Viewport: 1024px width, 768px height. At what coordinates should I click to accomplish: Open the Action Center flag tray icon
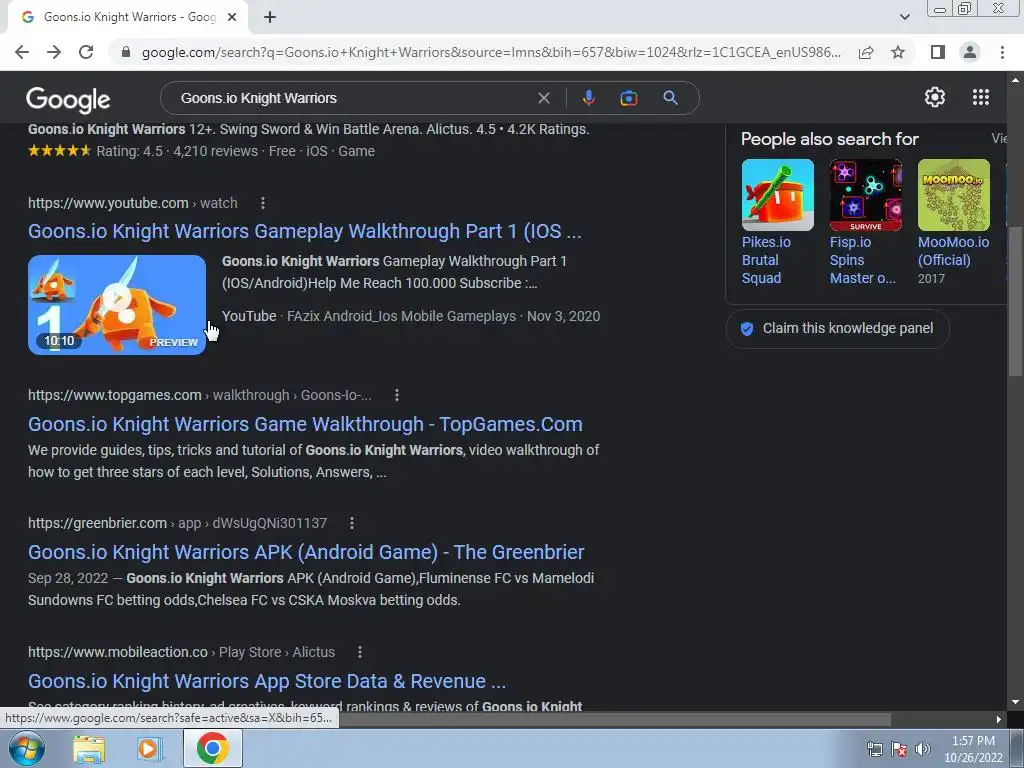coord(899,749)
